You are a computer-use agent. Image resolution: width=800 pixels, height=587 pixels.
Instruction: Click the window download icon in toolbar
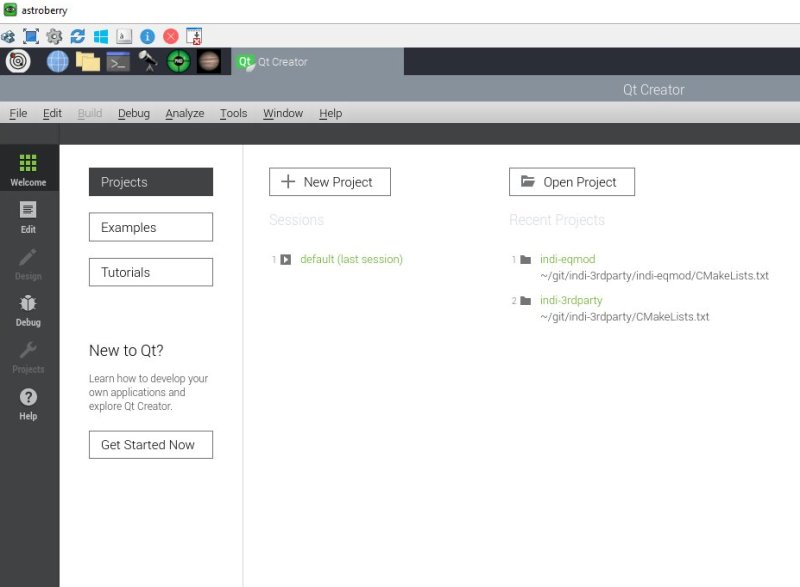tap(194, 36)
